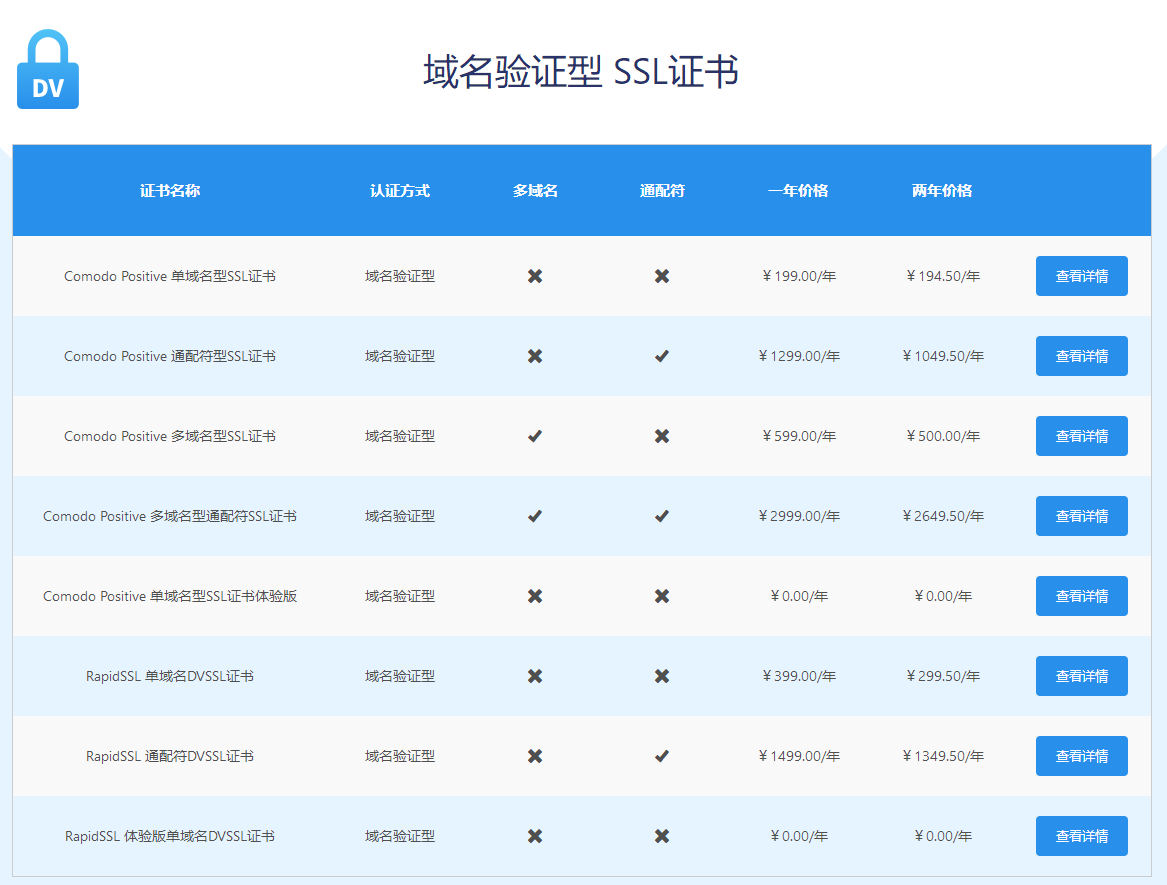
Task: Click the 两年价格 column header
Action: click(x=942, y=191)
